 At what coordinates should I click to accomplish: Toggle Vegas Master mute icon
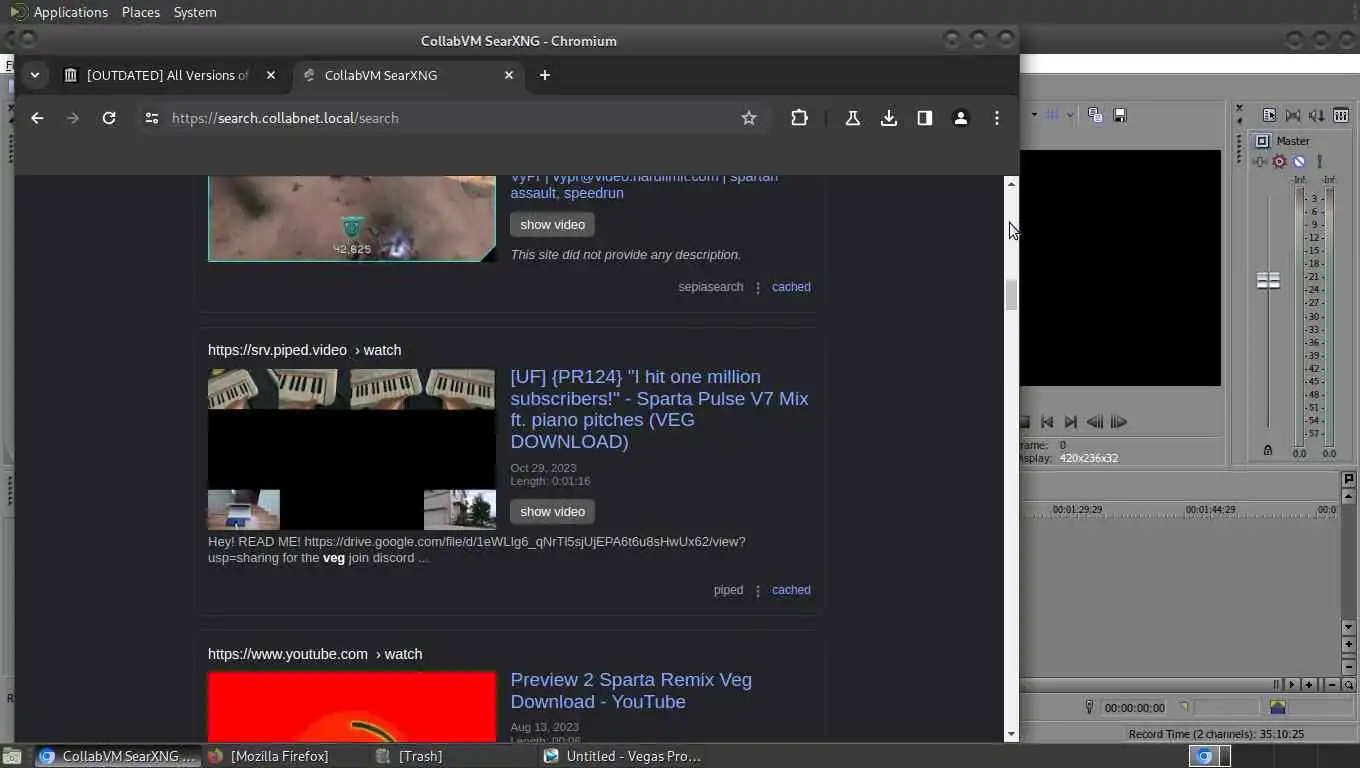[1299, 161]
